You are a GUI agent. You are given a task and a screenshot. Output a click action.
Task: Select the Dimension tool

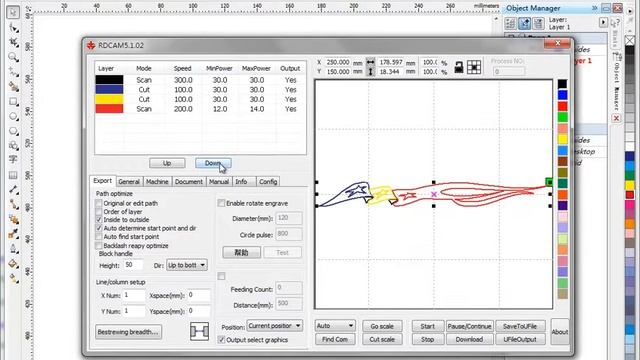pyautogui.click(x=13, y=190)
